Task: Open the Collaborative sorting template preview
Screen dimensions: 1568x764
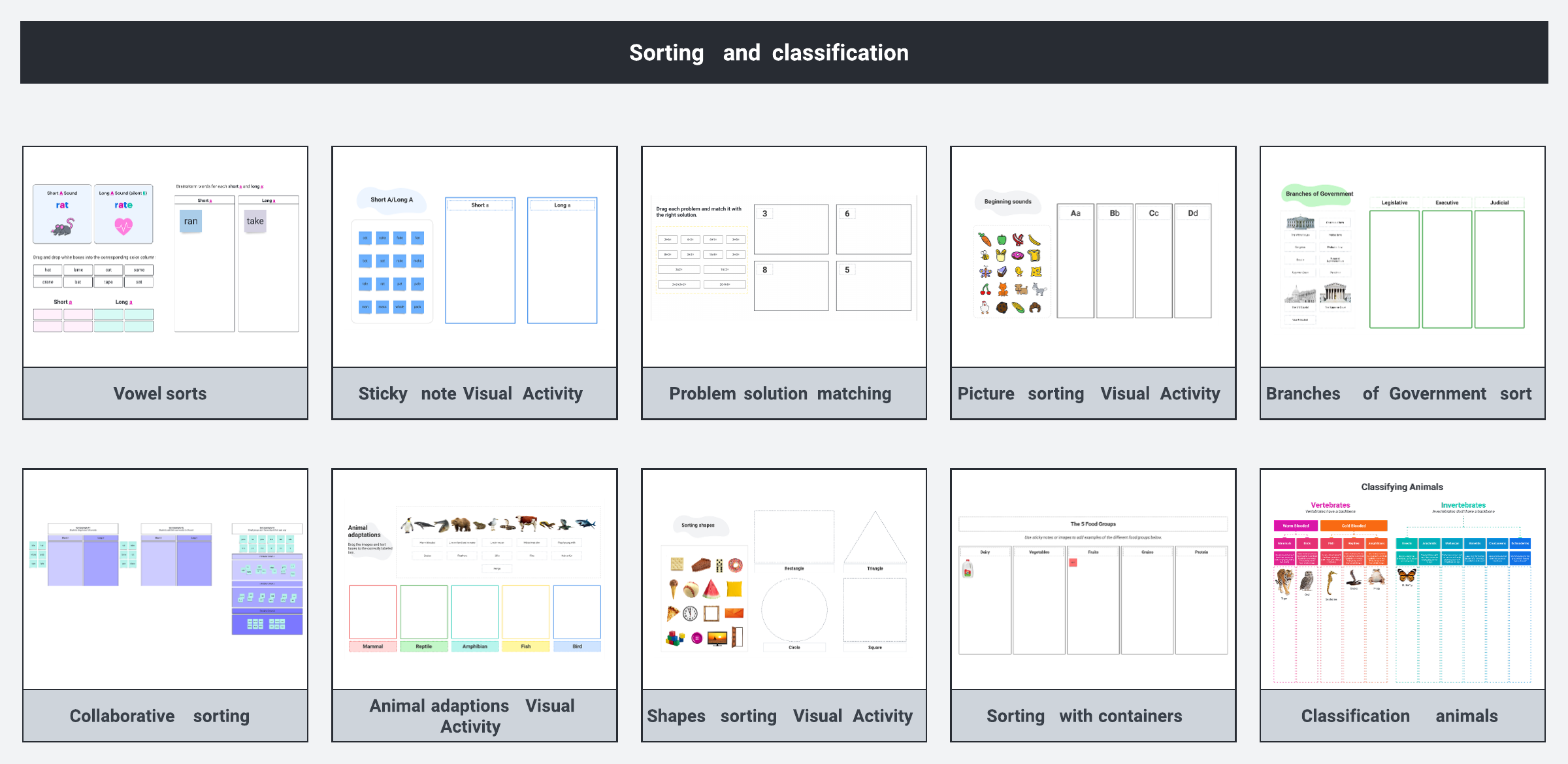Action: click(x=165, y=579)
